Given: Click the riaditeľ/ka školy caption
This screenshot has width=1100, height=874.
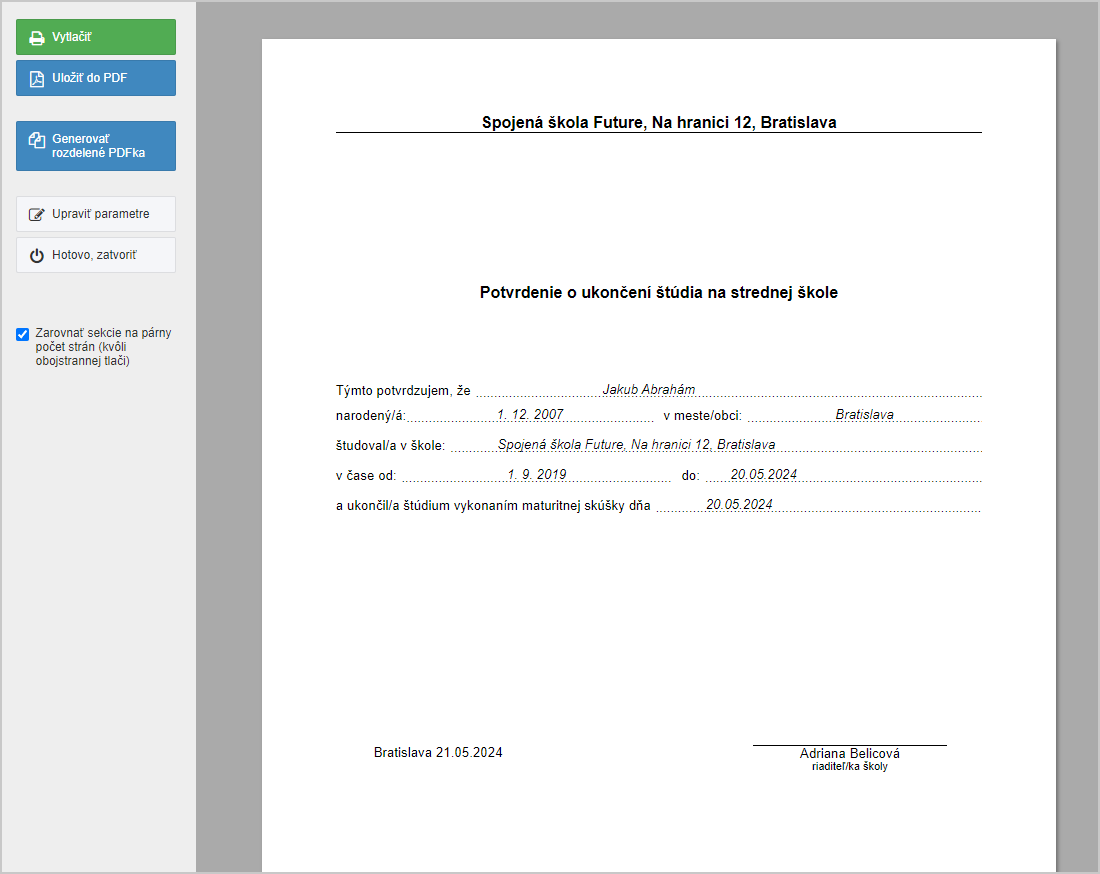Looking at the screenshot, I should 850,767.
